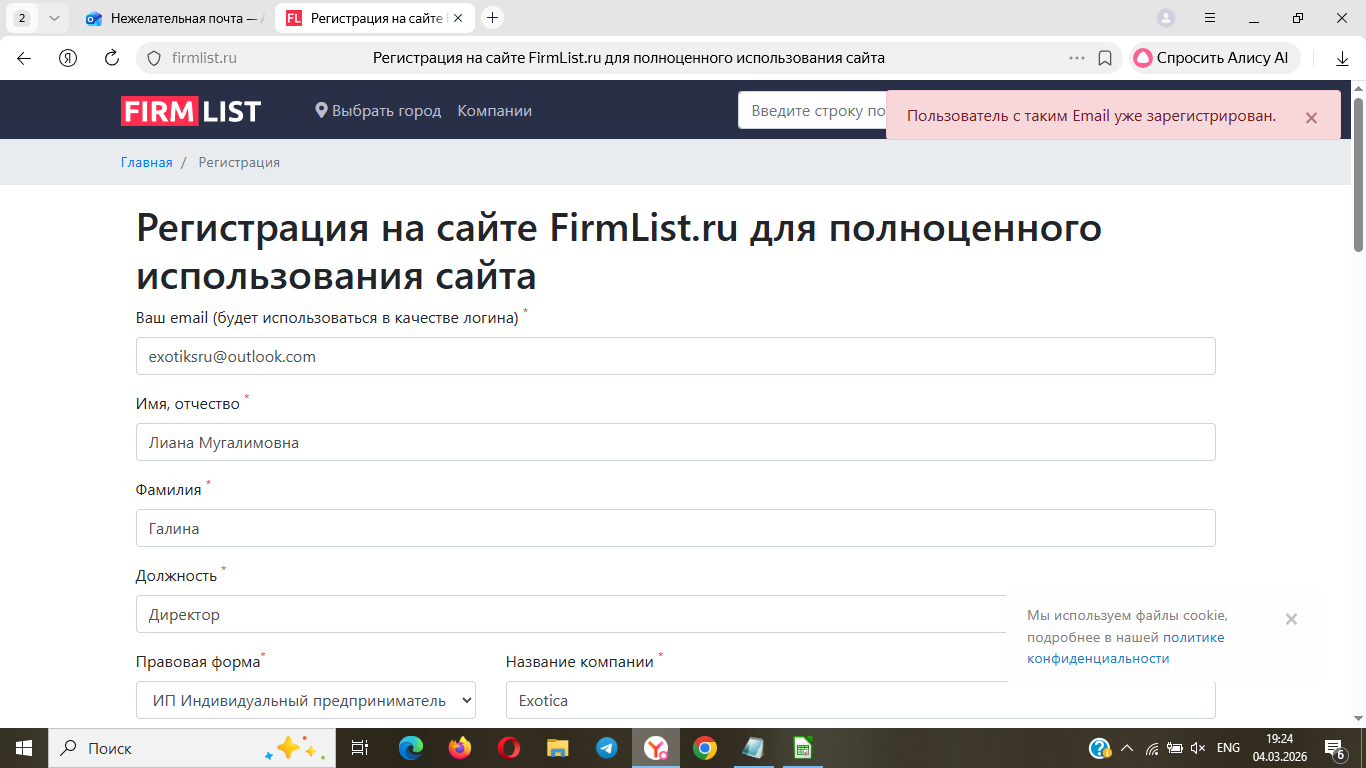Viewport: 1366px width, 768px height.
Task: Open Task View on the taskbar
Action: point(360,748)
